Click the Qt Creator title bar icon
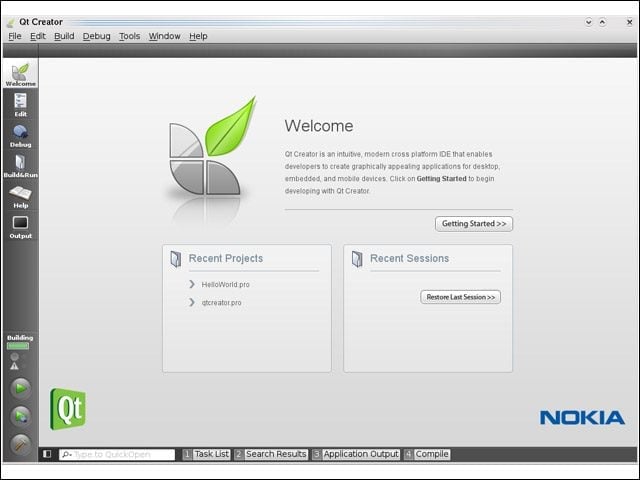Image resolution: width=640 pixels, height=480 pixels. tap(11, 22)
